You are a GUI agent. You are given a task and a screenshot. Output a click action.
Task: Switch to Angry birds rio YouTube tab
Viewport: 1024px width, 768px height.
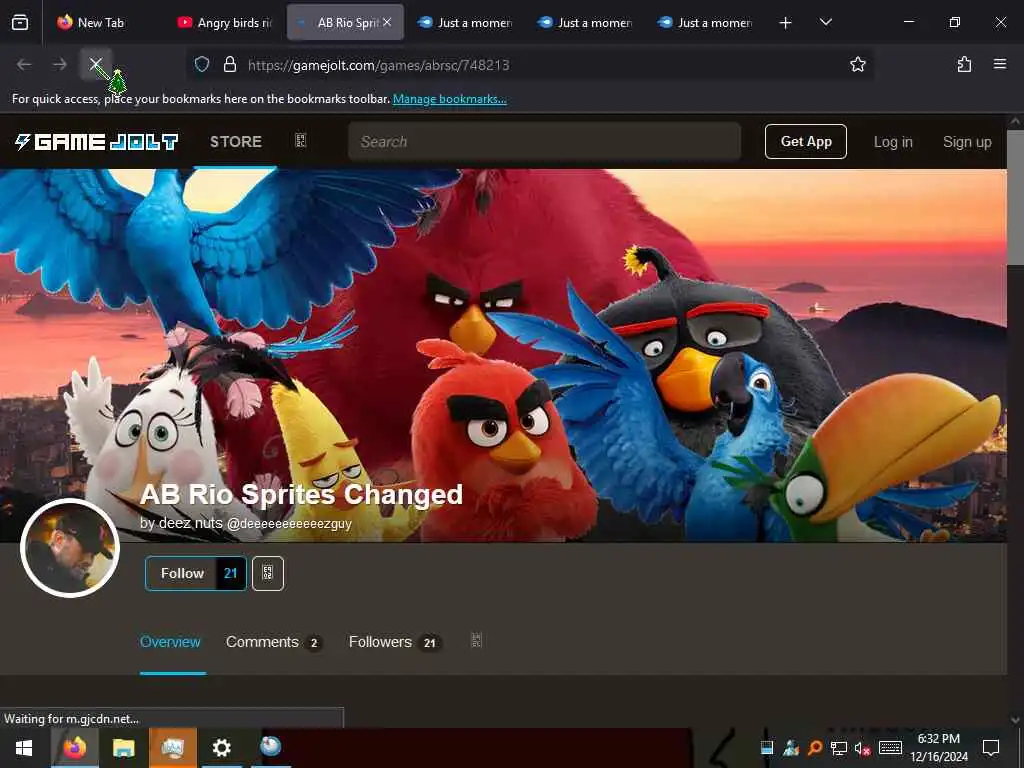pyautogui.click(x=225, y=23)
